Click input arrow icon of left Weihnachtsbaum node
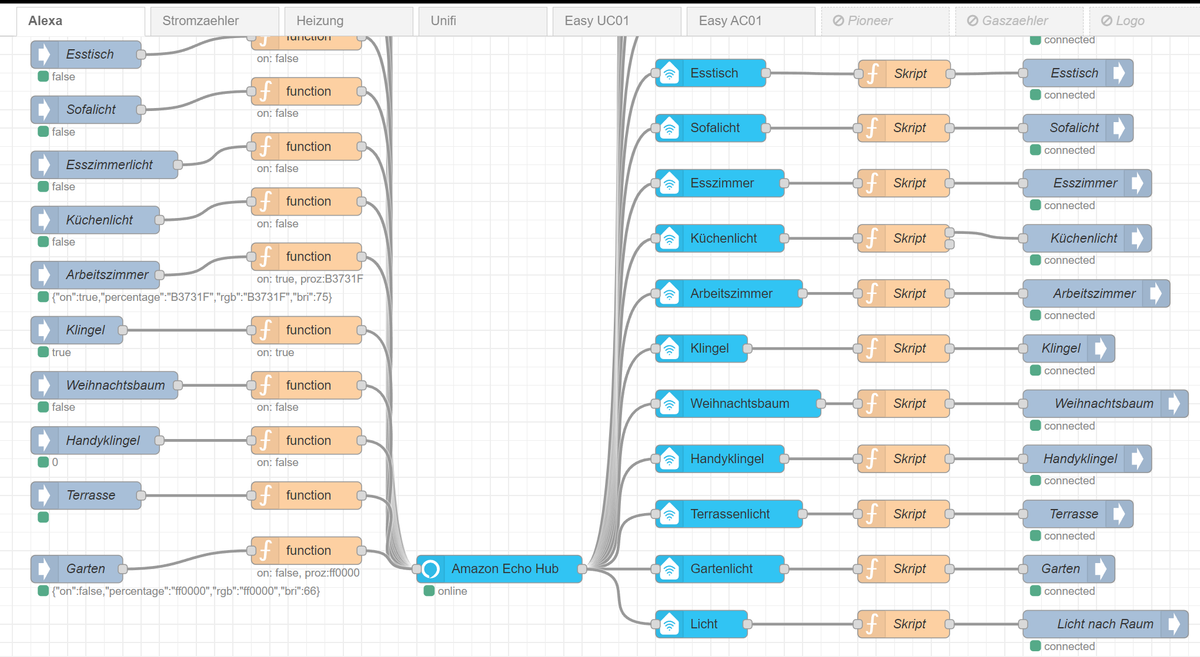Image resolution: width=1200 pixels, height=657 pixels. click(44, 385)
